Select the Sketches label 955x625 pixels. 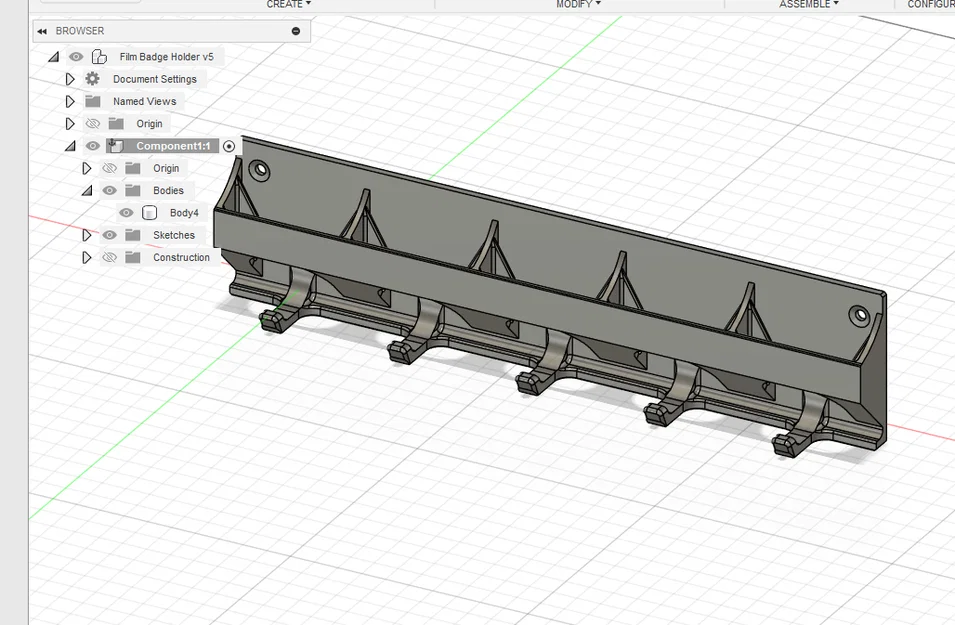click(x=174, y=235)
